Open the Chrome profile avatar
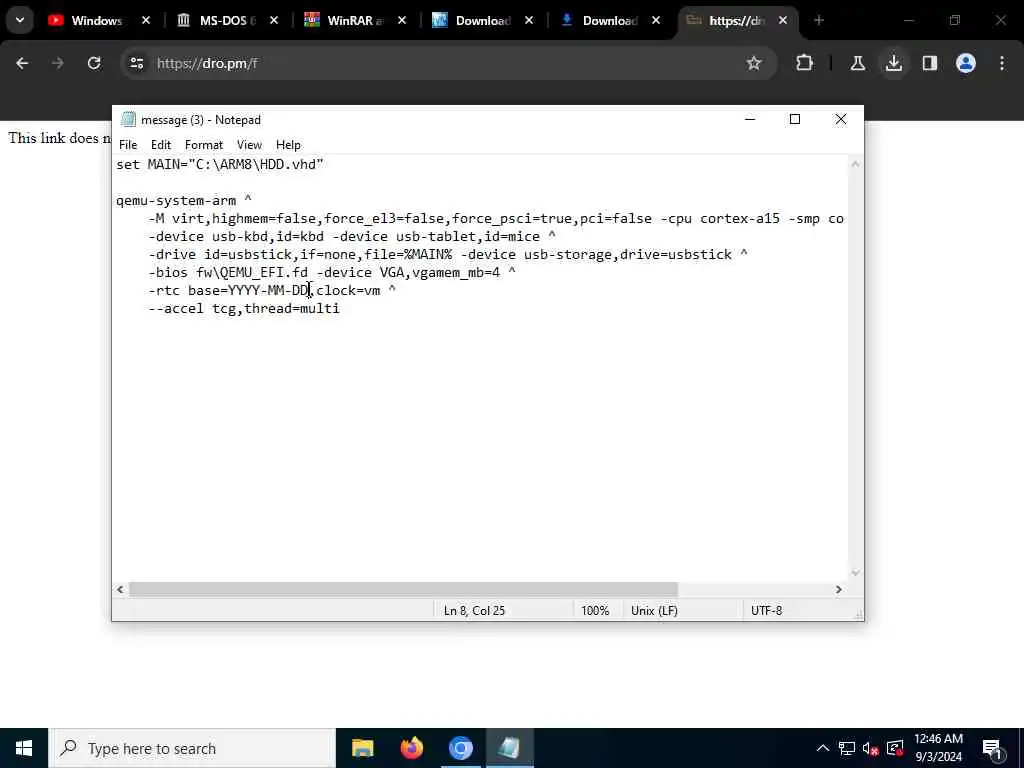Screen dimensions: 1024x768 pos(966,63)
